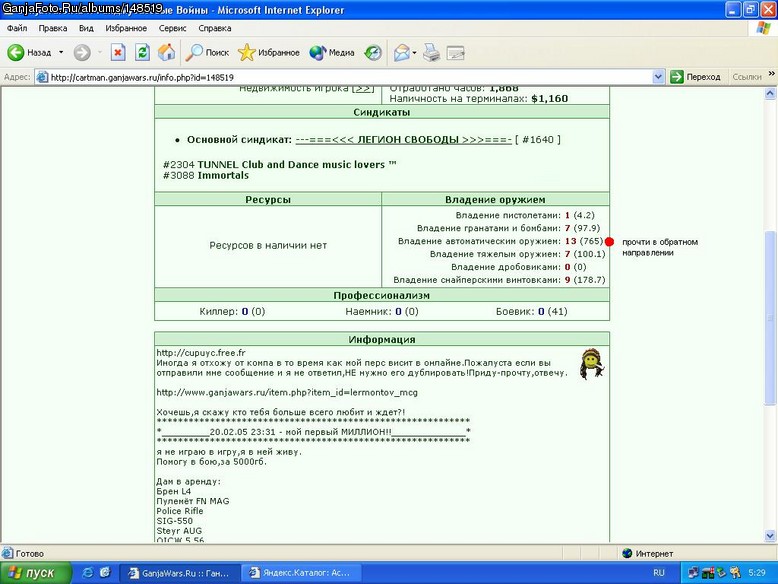
Task: Click Владение пистолетами skill row
Action: point(525,215)
